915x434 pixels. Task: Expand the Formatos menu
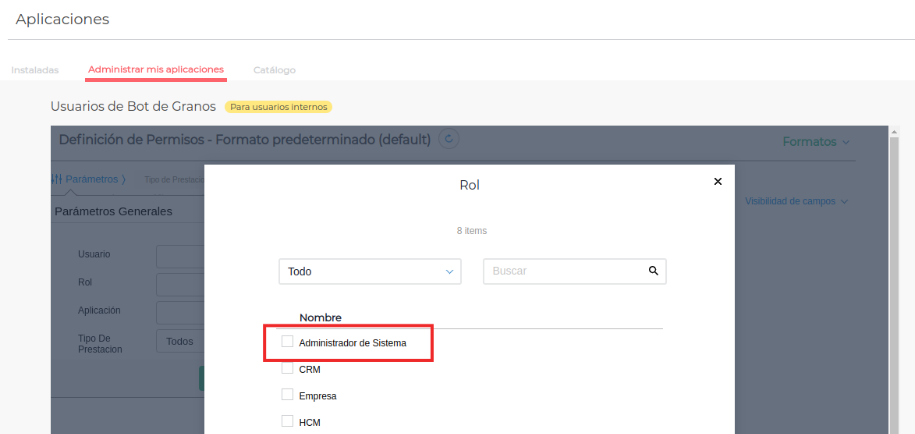pyautogui.click(x=816, y=142)
